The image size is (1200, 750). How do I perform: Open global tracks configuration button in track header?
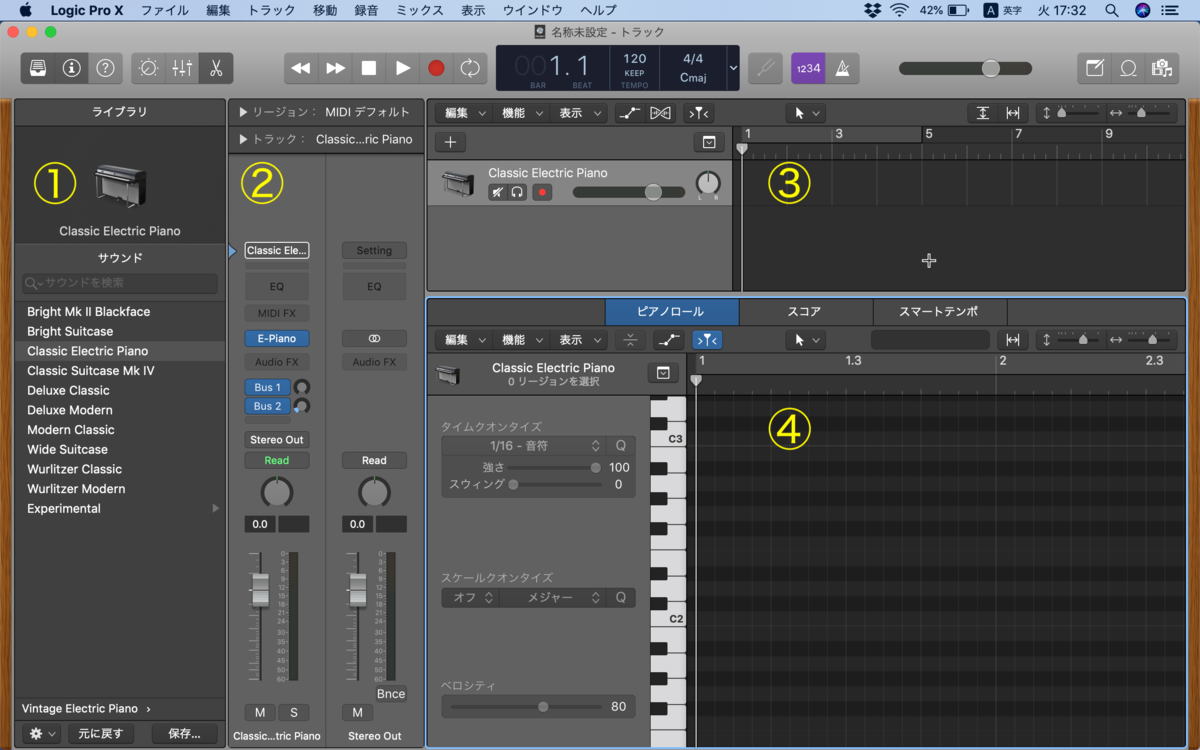[708, 142]
